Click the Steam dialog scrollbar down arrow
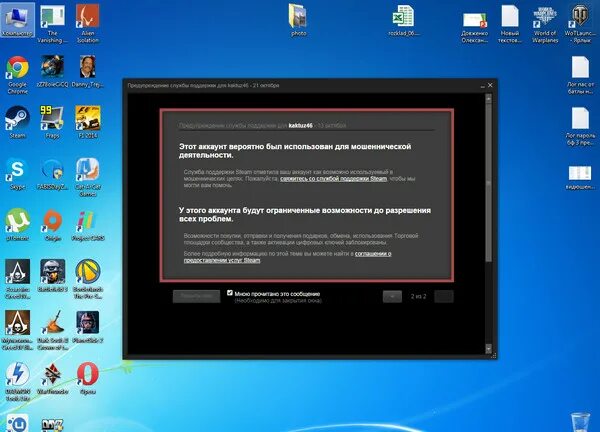The height and width of the screenshot is (432, 600). pyautogui.click(x=488, y=349)
